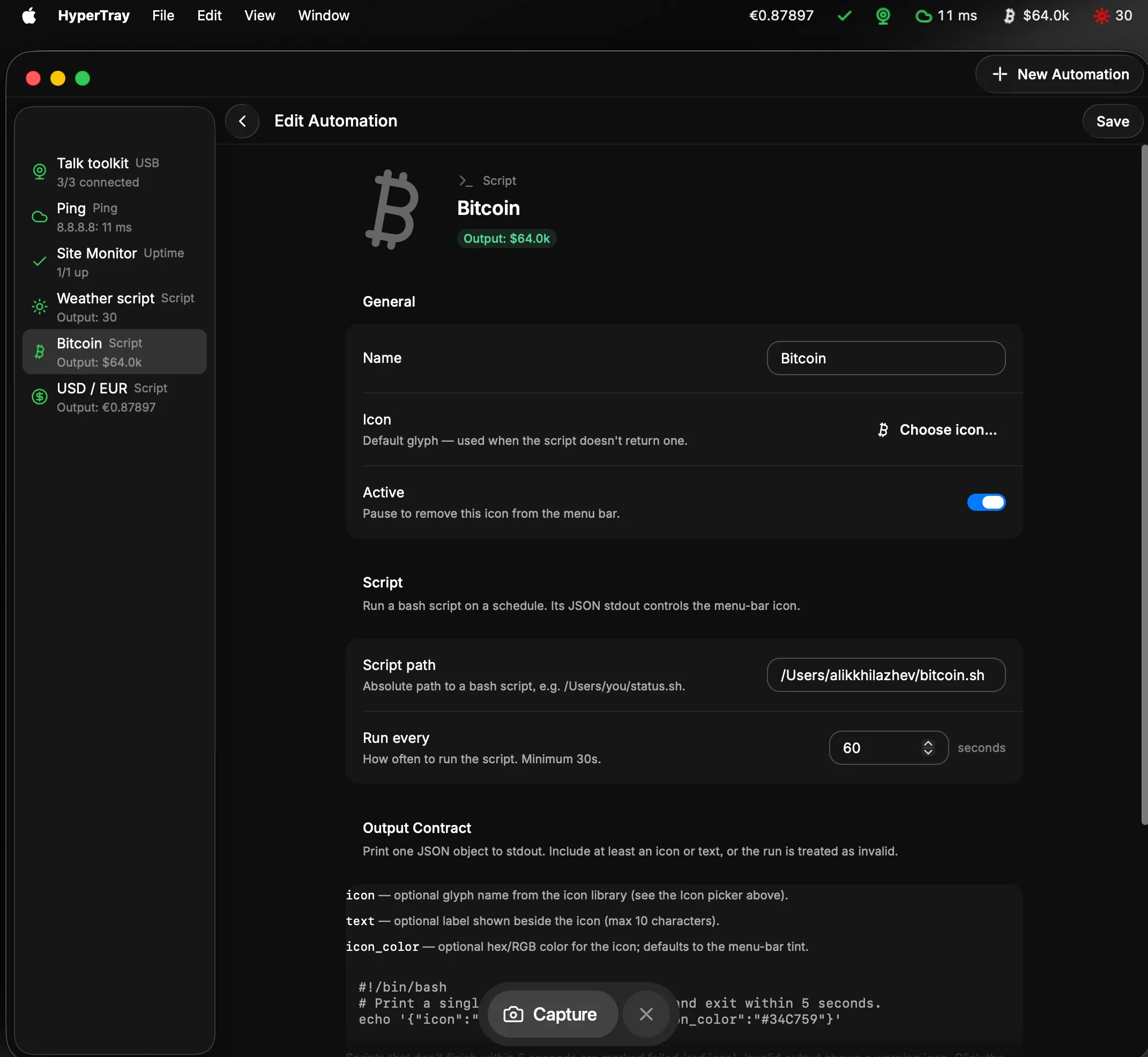
Task: Open the Edit menu
Action: 210,16
